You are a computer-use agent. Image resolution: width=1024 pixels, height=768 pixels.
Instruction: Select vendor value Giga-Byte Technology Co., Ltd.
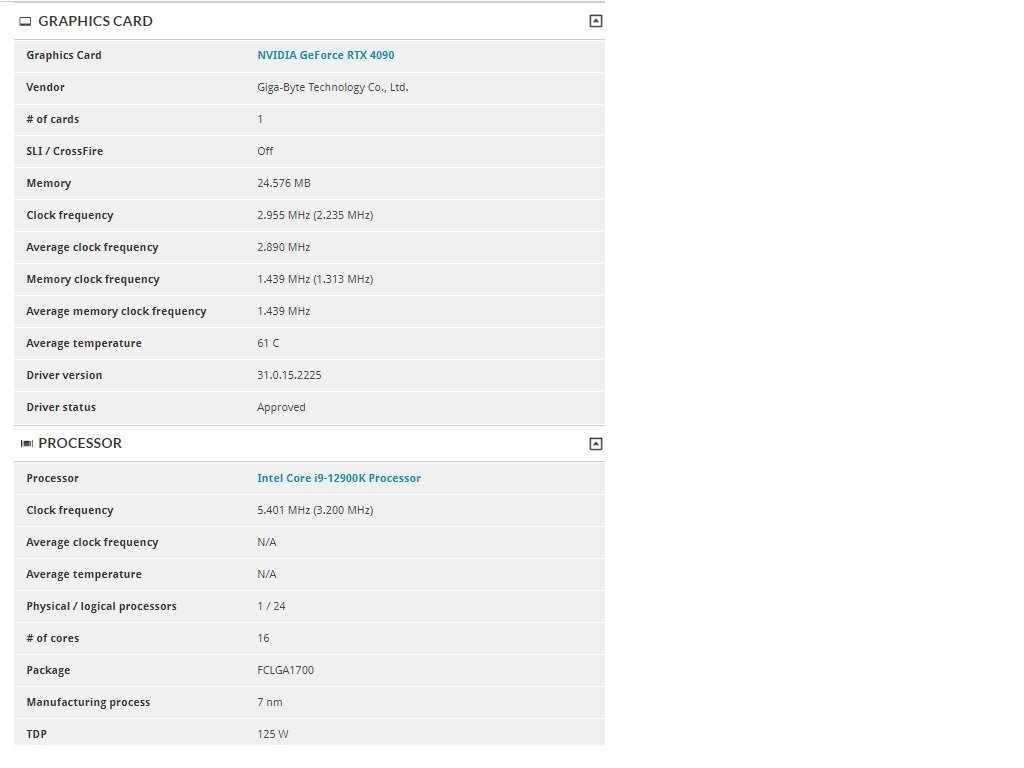coord(333,88)
